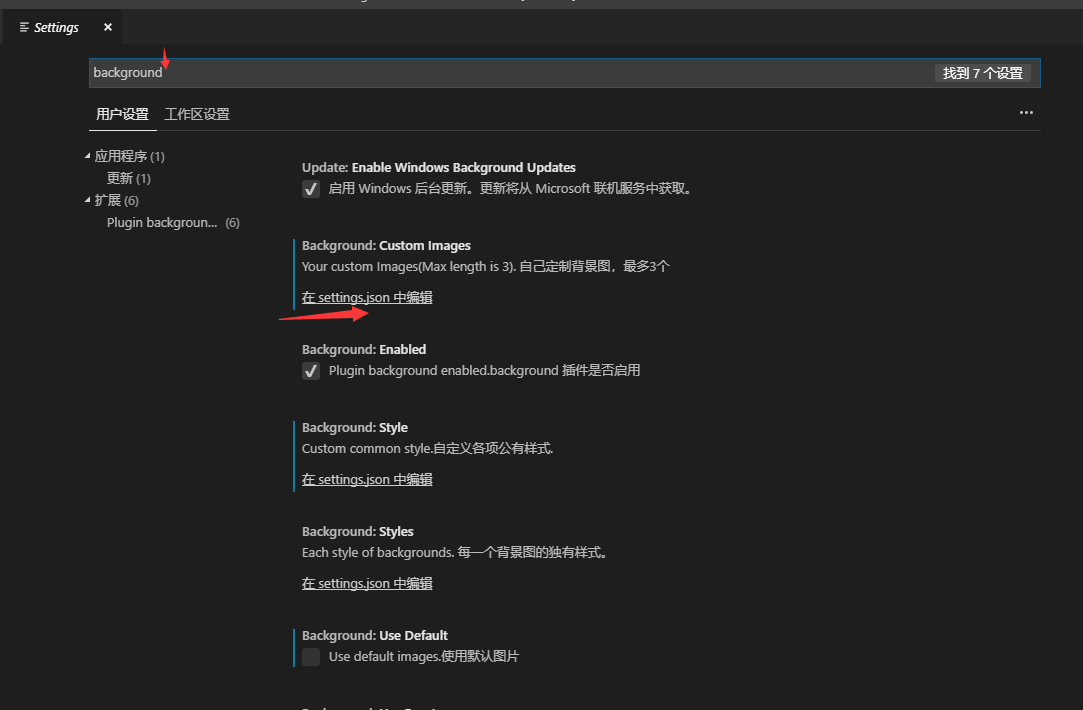
Task: Open settings.json link under Background: Styles
Action: (366, 583)
